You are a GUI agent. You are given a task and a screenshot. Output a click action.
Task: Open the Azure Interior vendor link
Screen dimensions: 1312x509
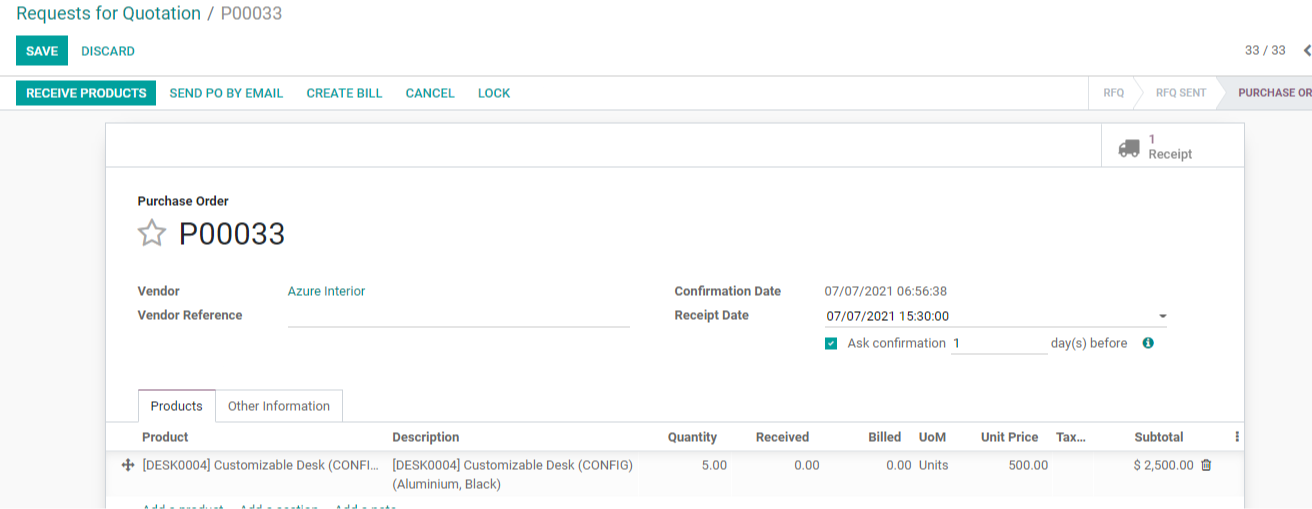[x=326, y=291]
